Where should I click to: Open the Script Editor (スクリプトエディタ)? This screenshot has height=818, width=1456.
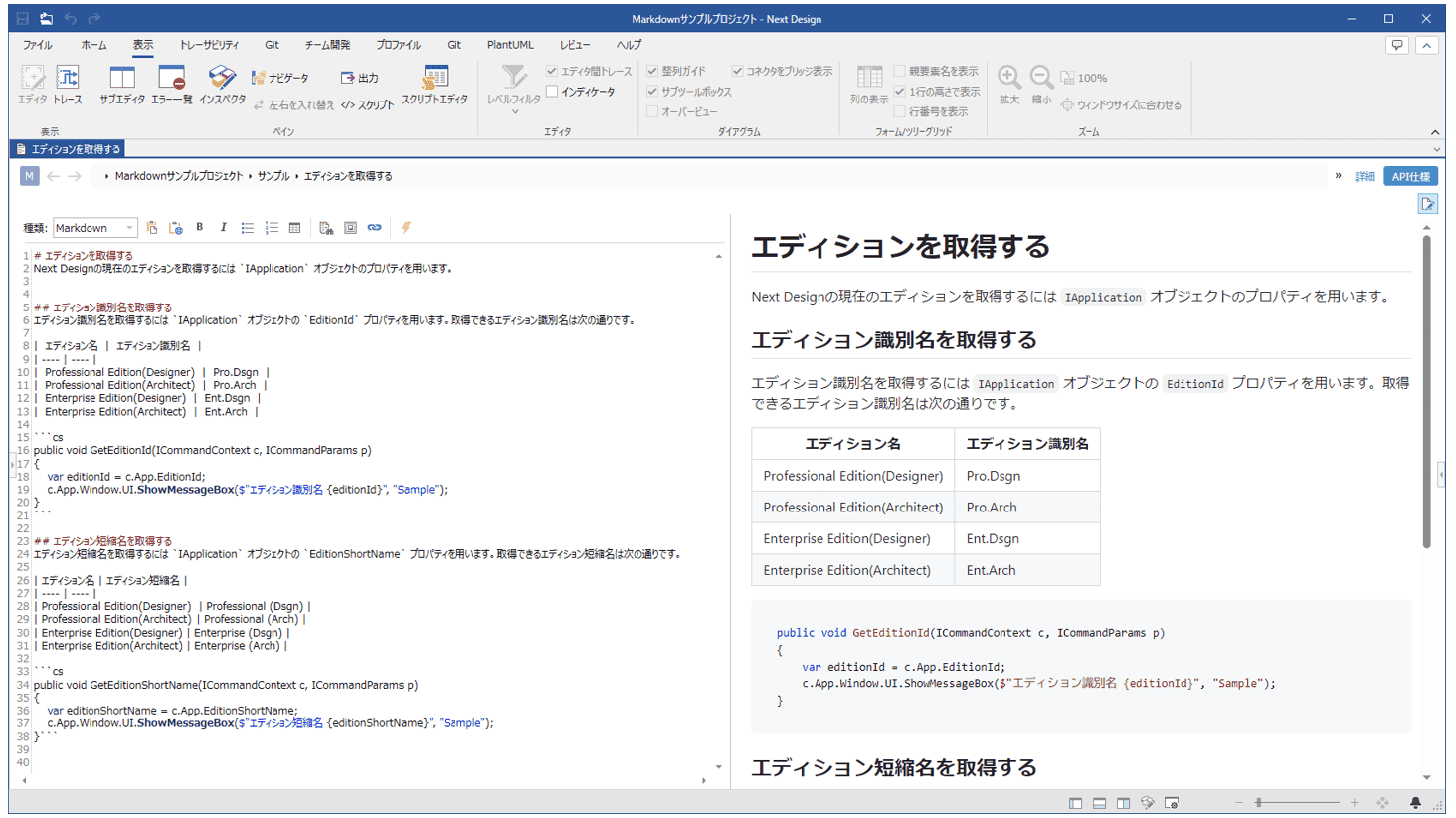click(x=435, y=85)
